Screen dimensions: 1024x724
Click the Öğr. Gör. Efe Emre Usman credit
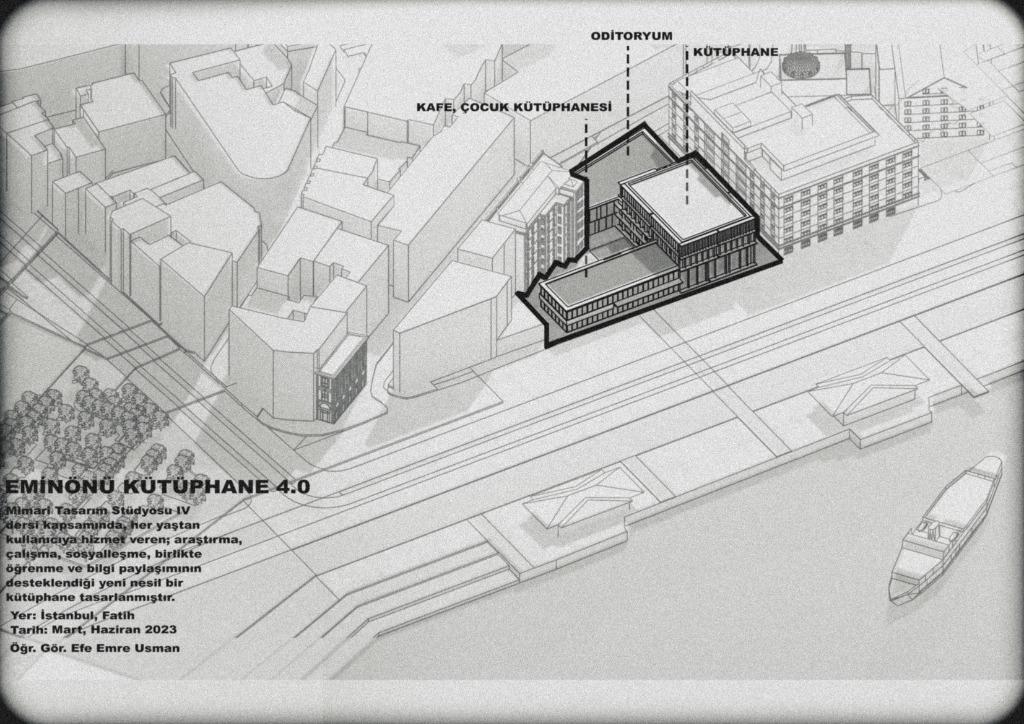95,648
